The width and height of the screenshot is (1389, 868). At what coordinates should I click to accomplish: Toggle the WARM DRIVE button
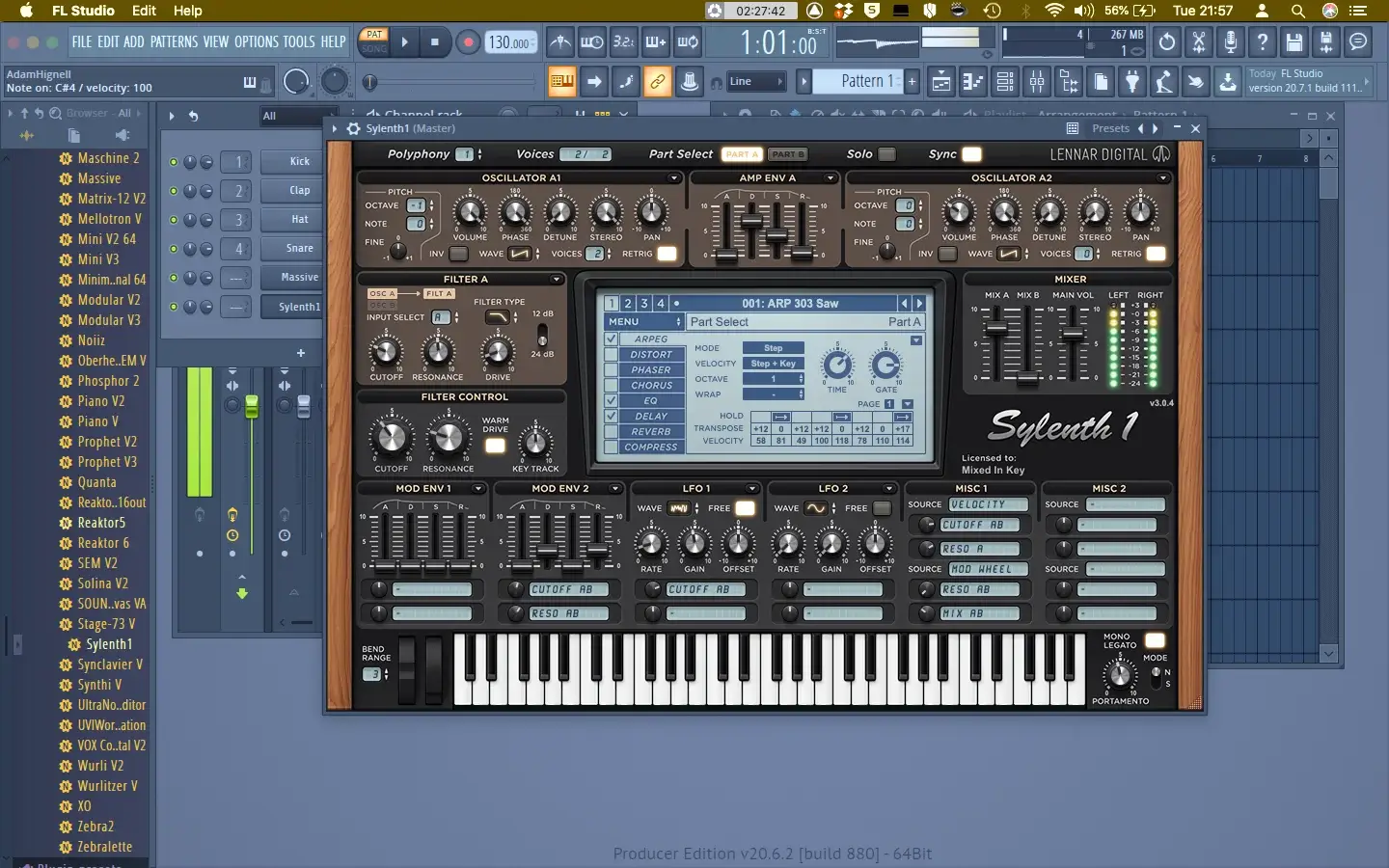click(495, 446)
